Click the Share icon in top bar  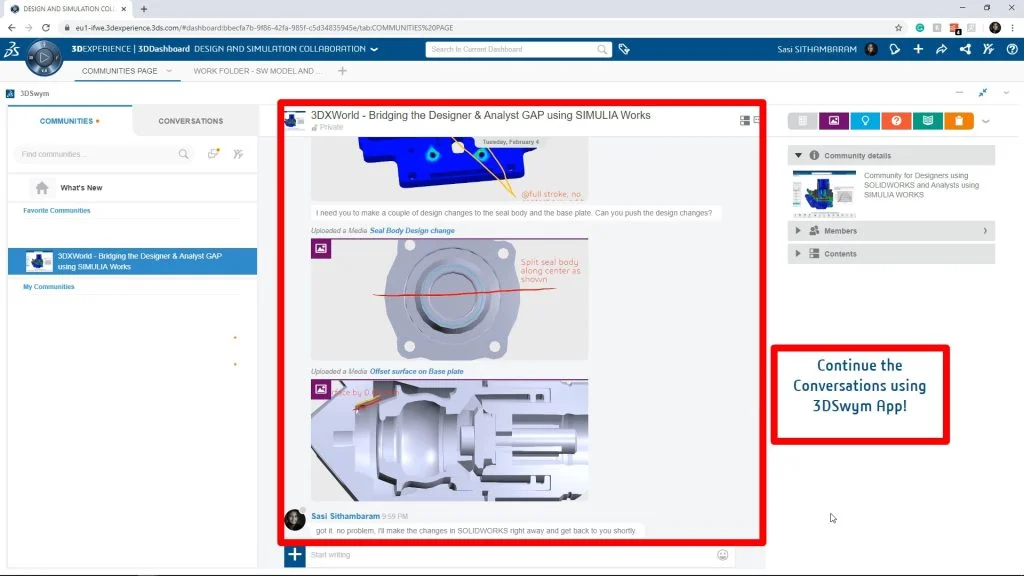pyautogui.click(x=941, y=49)
